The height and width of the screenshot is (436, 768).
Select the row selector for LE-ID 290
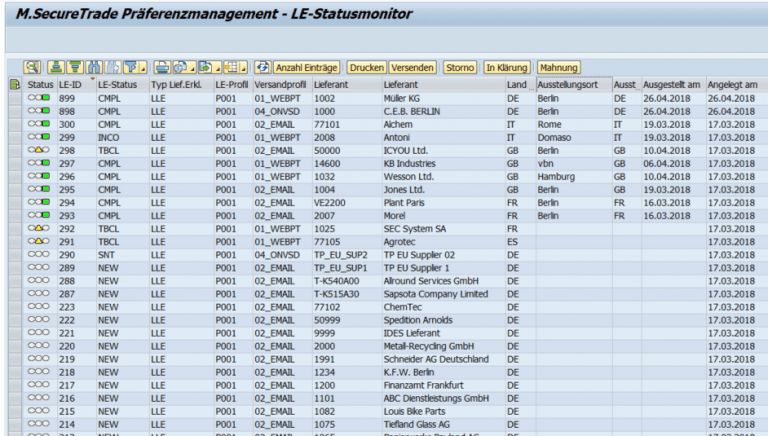point(14,256)
